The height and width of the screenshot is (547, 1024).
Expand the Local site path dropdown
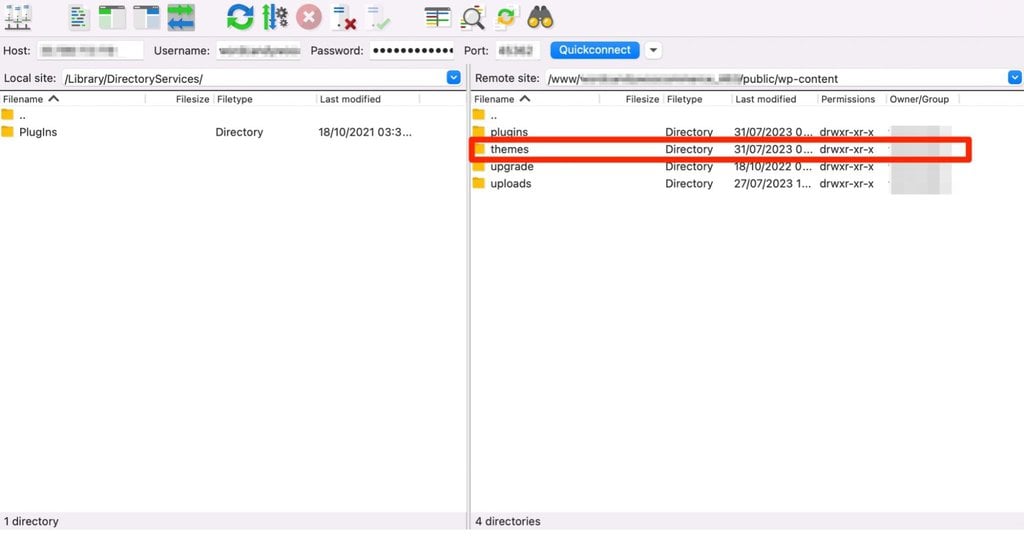(x=453, y=78)
